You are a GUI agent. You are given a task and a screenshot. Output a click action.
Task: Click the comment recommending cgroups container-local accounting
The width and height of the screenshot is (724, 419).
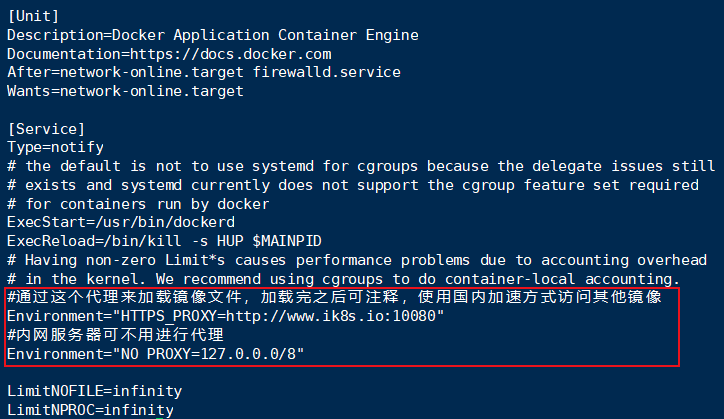point(343,278)
